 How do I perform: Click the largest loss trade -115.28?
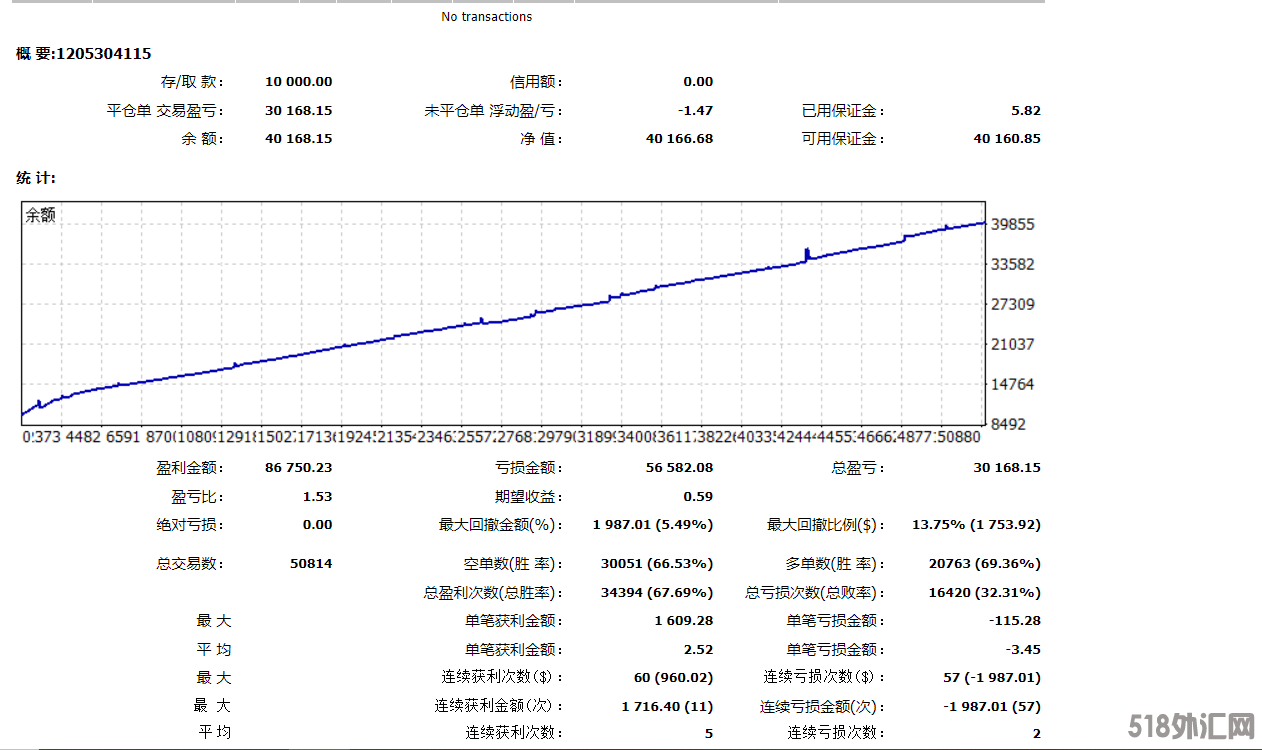(1015, 621)
